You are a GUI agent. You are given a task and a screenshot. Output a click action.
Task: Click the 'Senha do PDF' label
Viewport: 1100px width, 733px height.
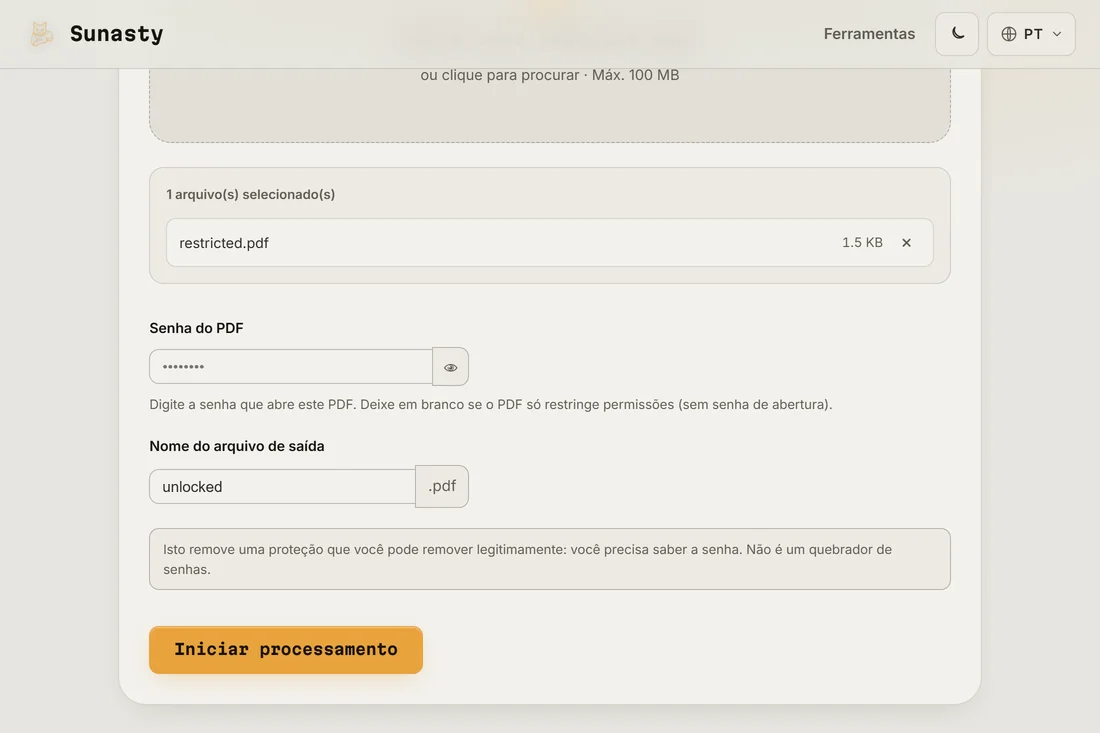[196, 328]
